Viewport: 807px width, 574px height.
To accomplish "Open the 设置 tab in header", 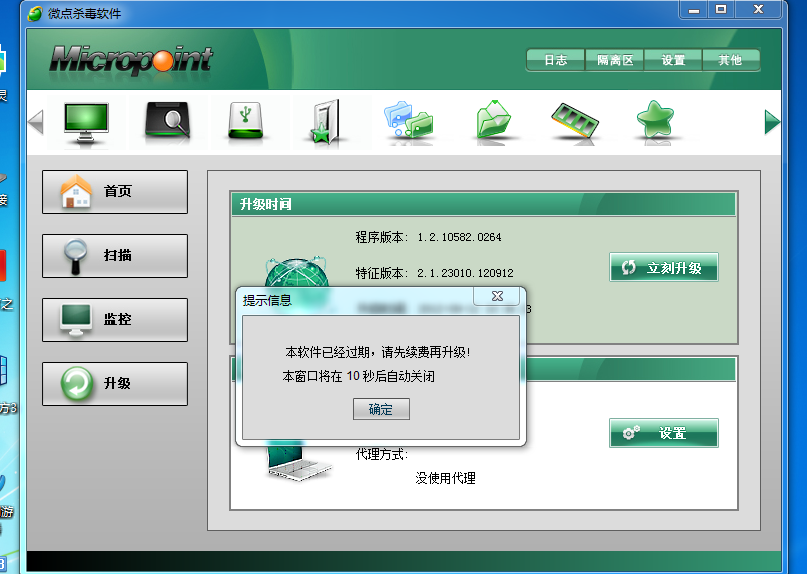I will [673, 60].
